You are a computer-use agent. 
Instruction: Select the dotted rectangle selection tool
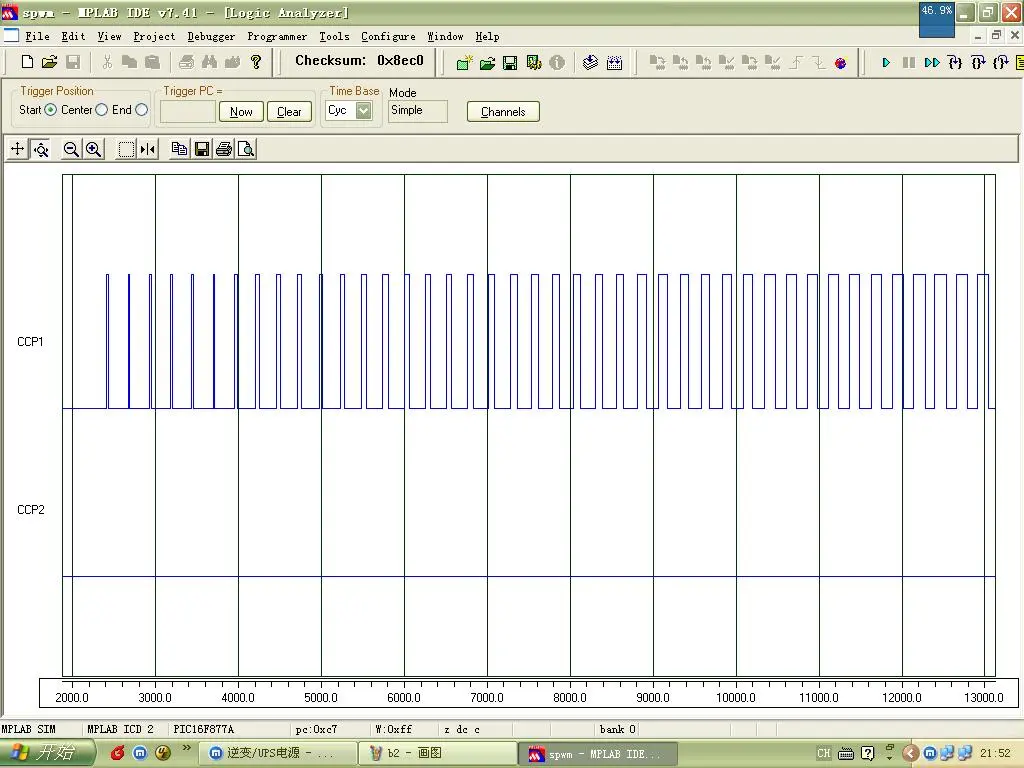(x=125, y=149)
